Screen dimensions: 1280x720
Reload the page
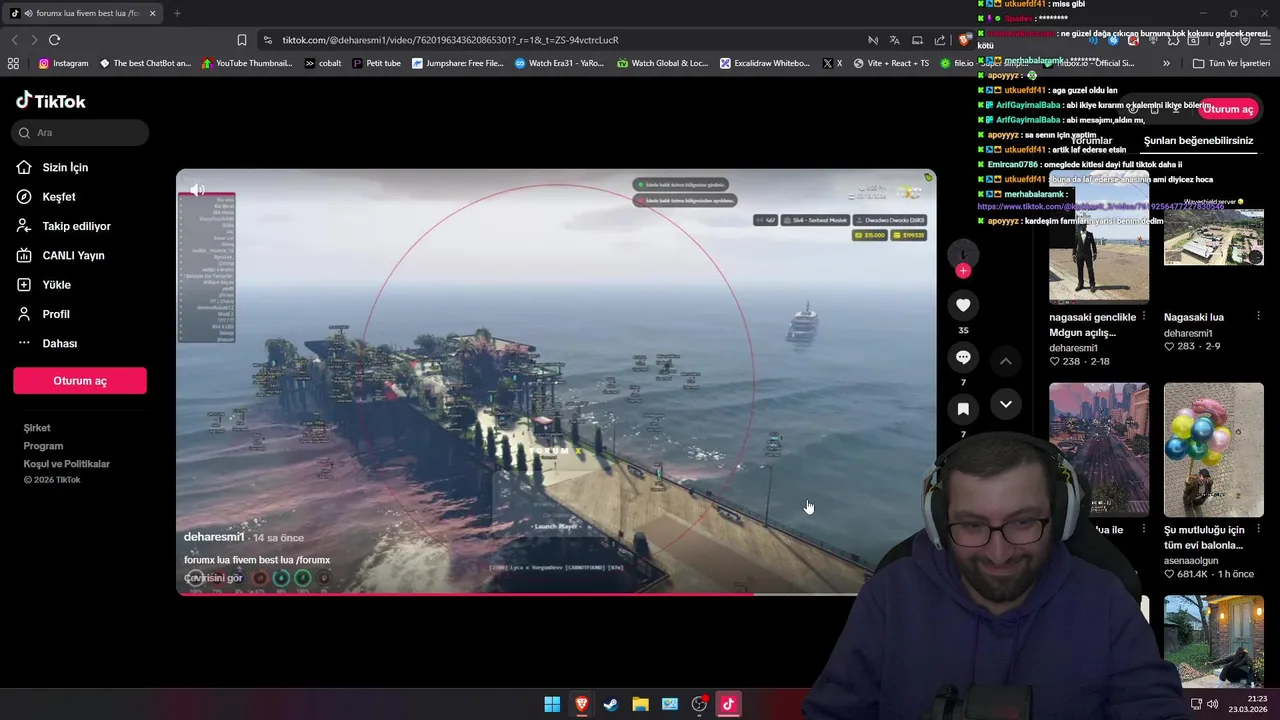pyautogui.click(x=54, y=40)
